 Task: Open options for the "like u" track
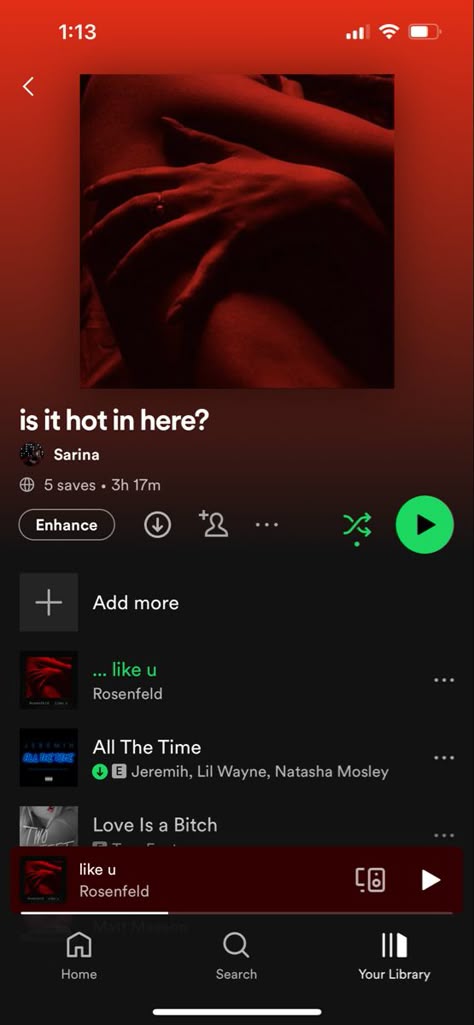444,681
